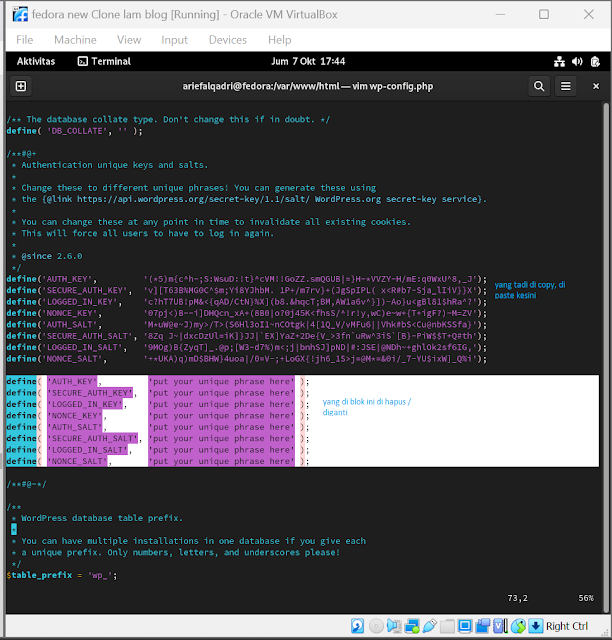This screenshot has width=612, height=640.
Task: Open search in the terminal header
Action: pos(539,86)
